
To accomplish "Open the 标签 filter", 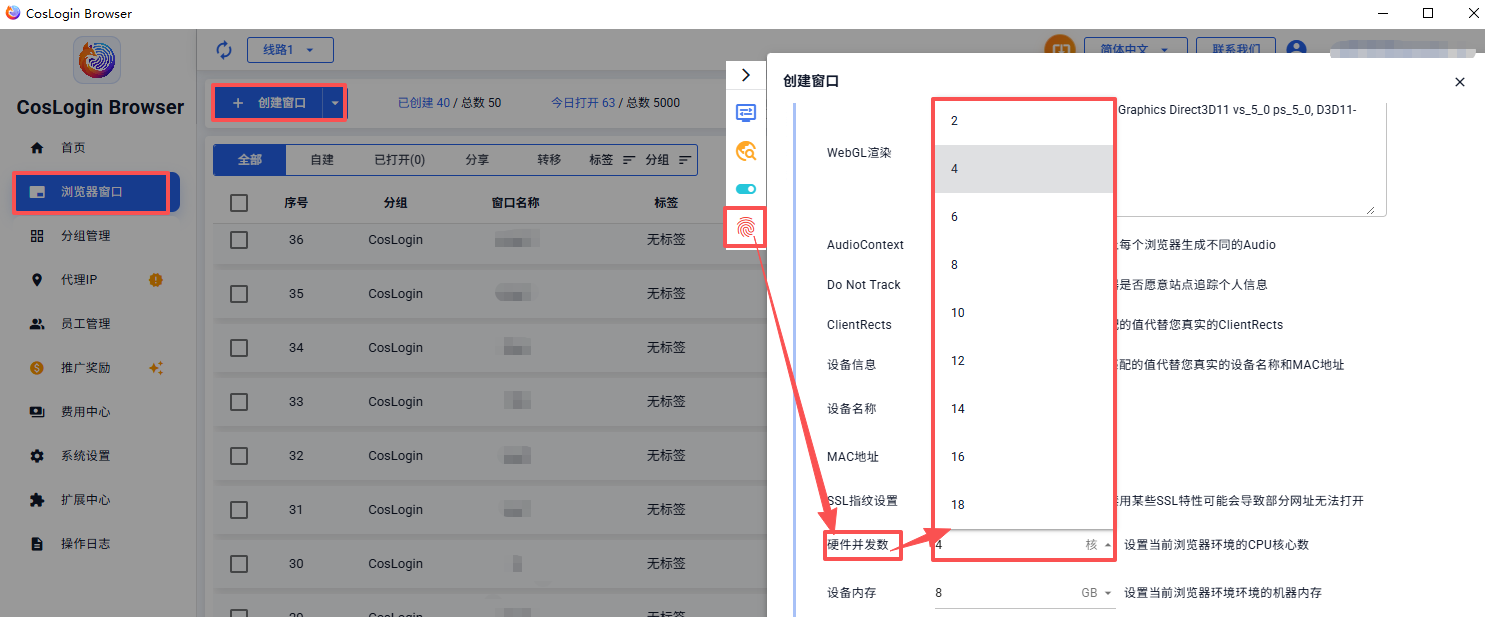I will click(x=613, y=160).
